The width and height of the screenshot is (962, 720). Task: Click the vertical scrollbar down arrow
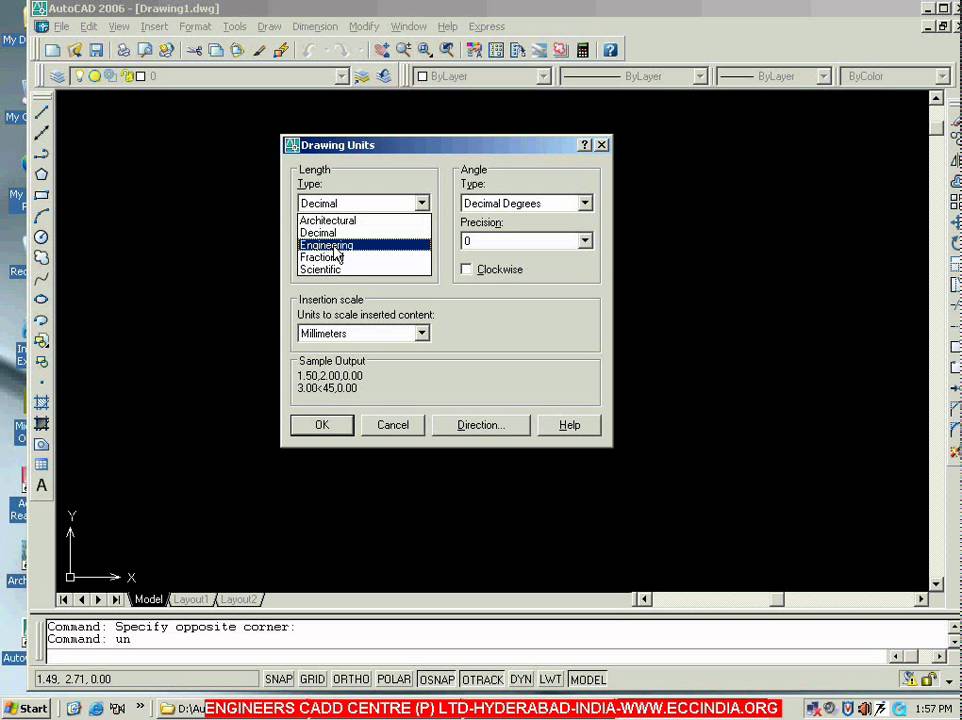(x=936, y=584)
